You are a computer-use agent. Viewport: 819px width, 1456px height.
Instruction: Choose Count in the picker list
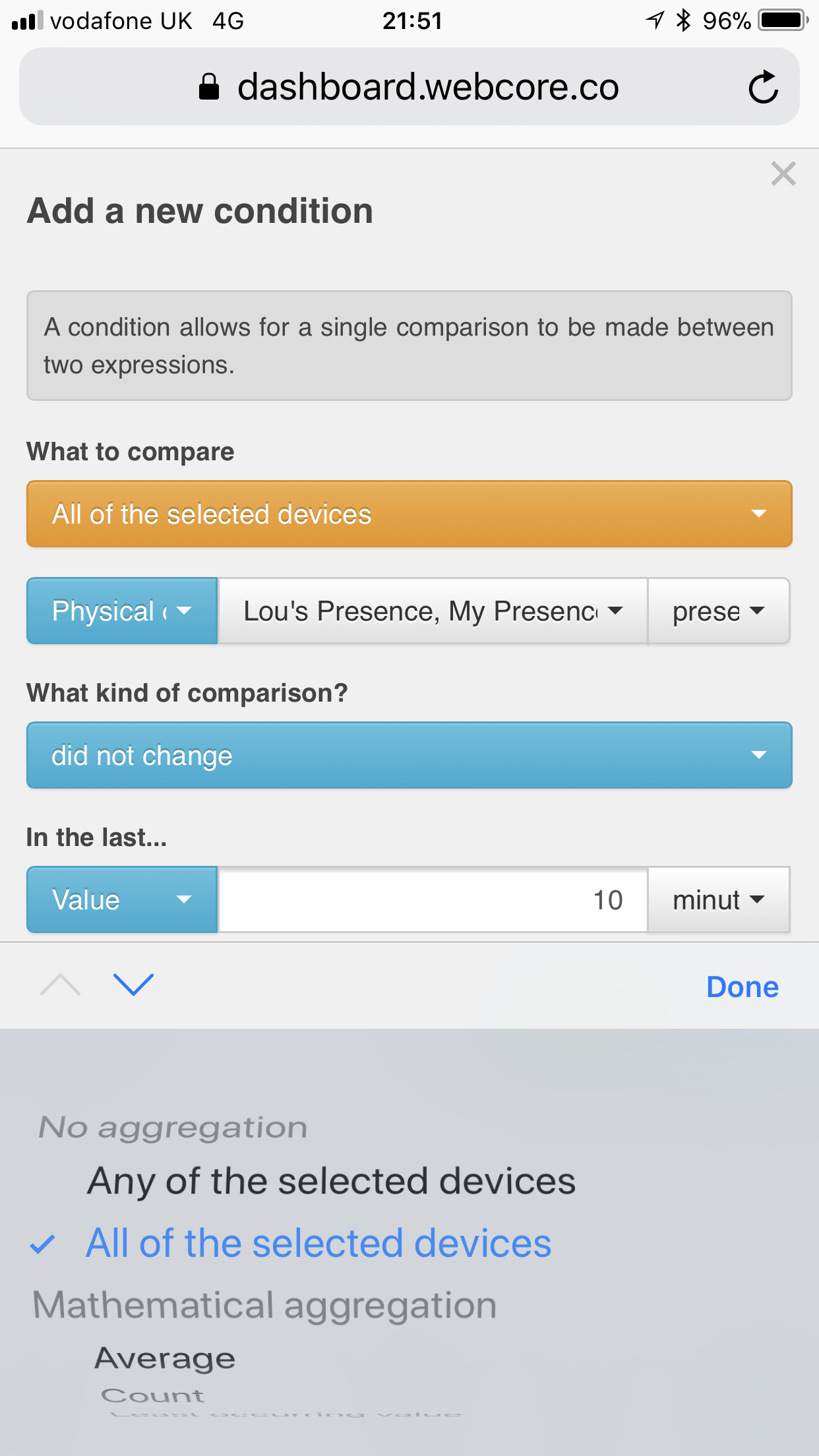point(153,1395)
